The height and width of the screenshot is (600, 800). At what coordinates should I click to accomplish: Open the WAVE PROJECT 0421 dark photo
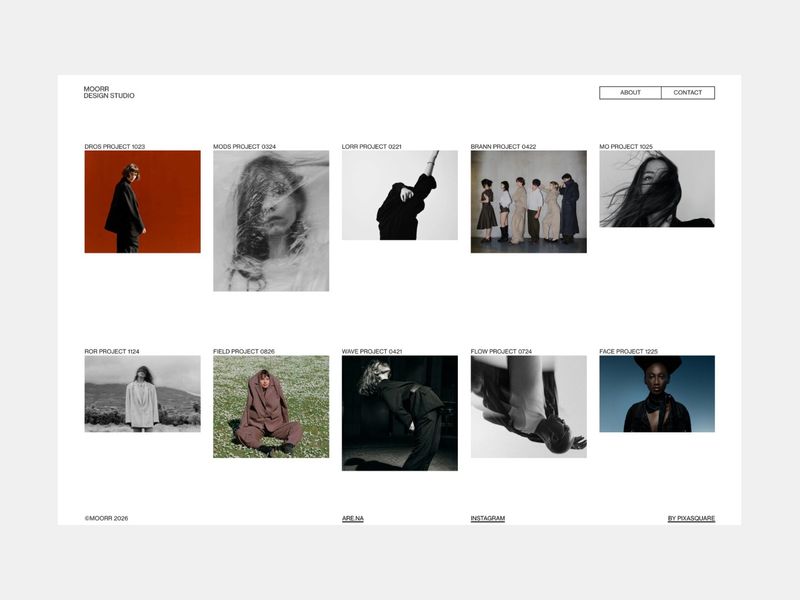(x=399, y=413)
